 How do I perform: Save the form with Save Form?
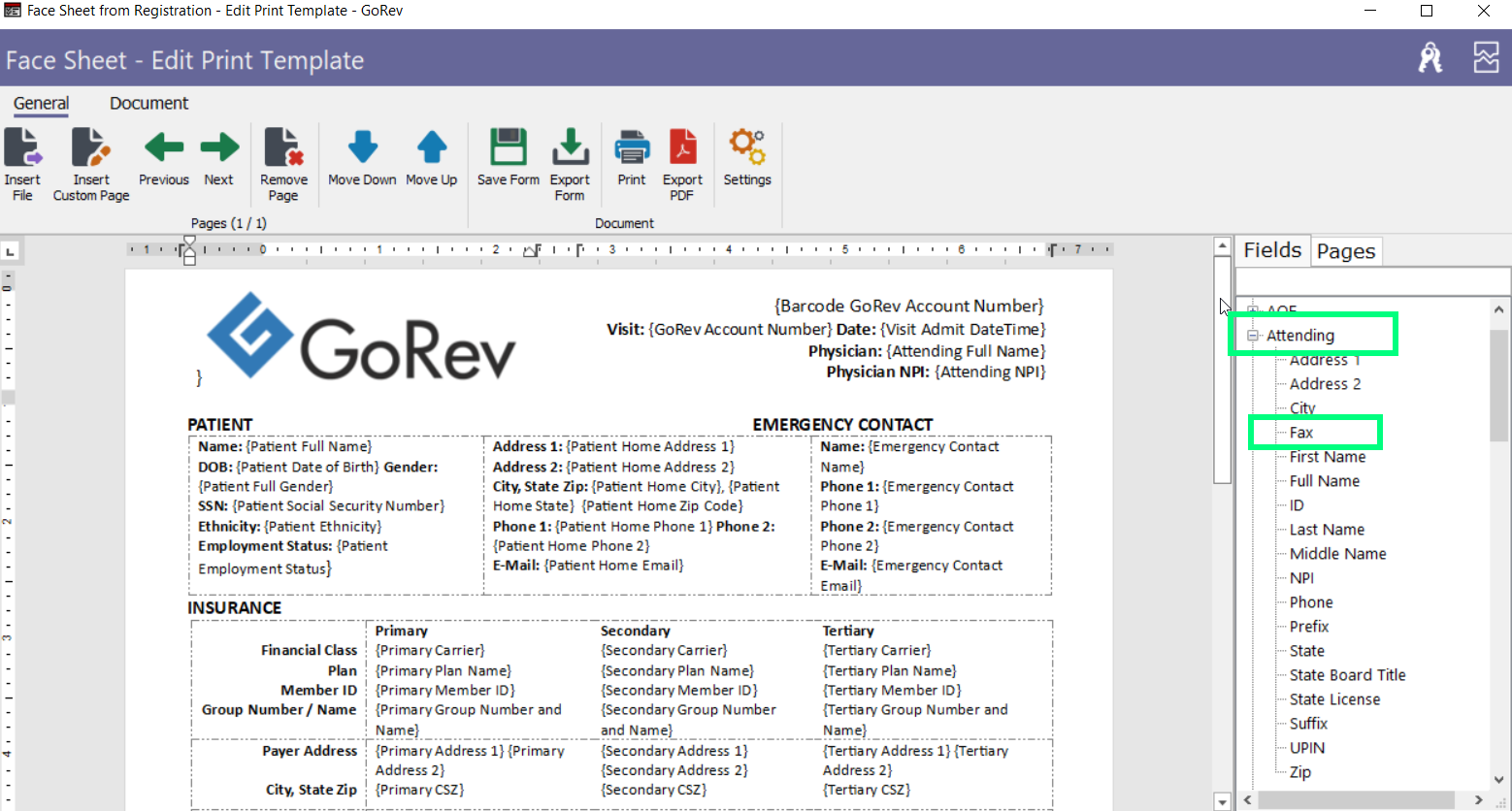coord(508,147)
